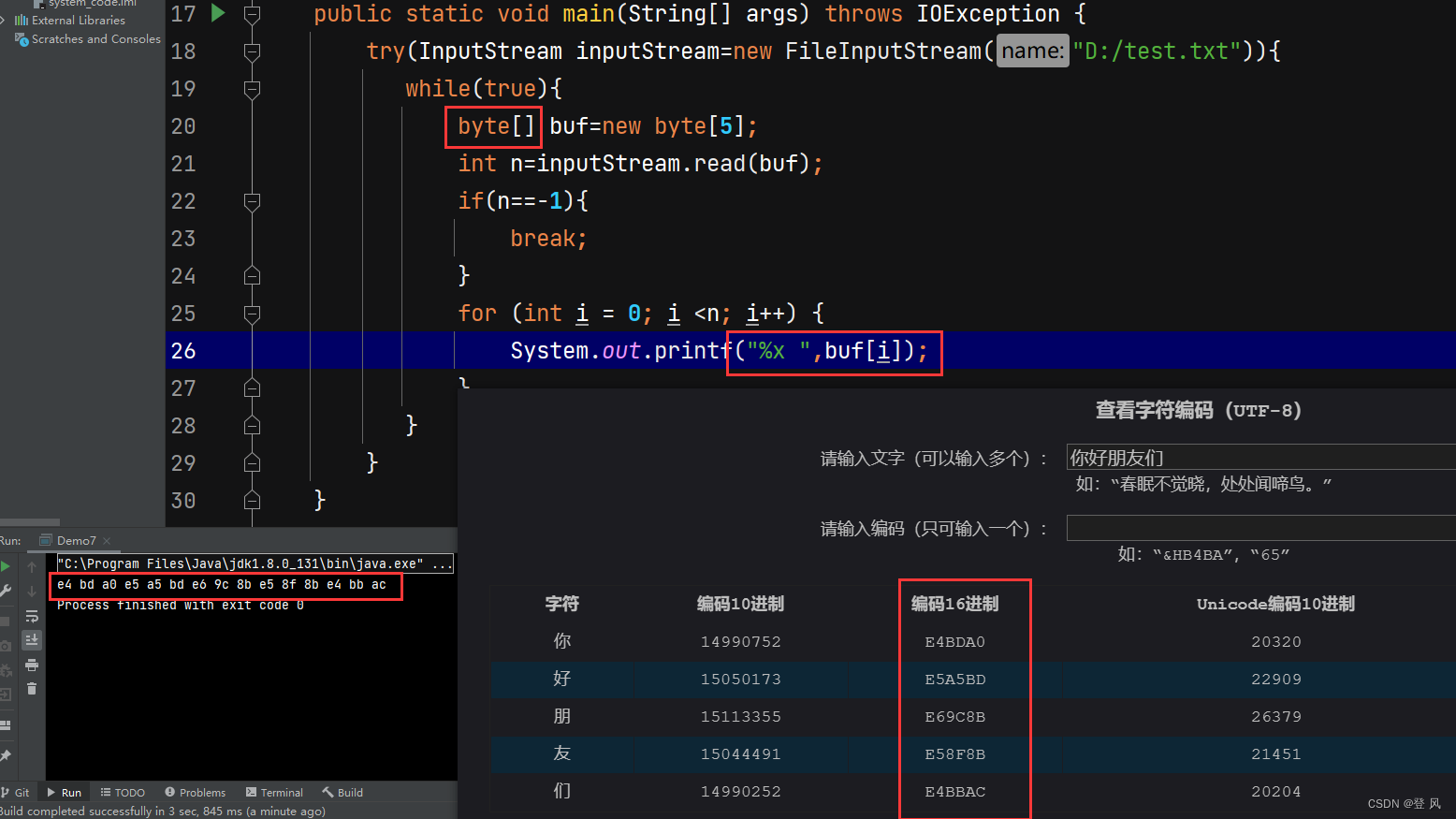This screenshot has width=1456, height=819.
Task: Click the External Libraries bar-chart icon
Action: tap(22, 20)
